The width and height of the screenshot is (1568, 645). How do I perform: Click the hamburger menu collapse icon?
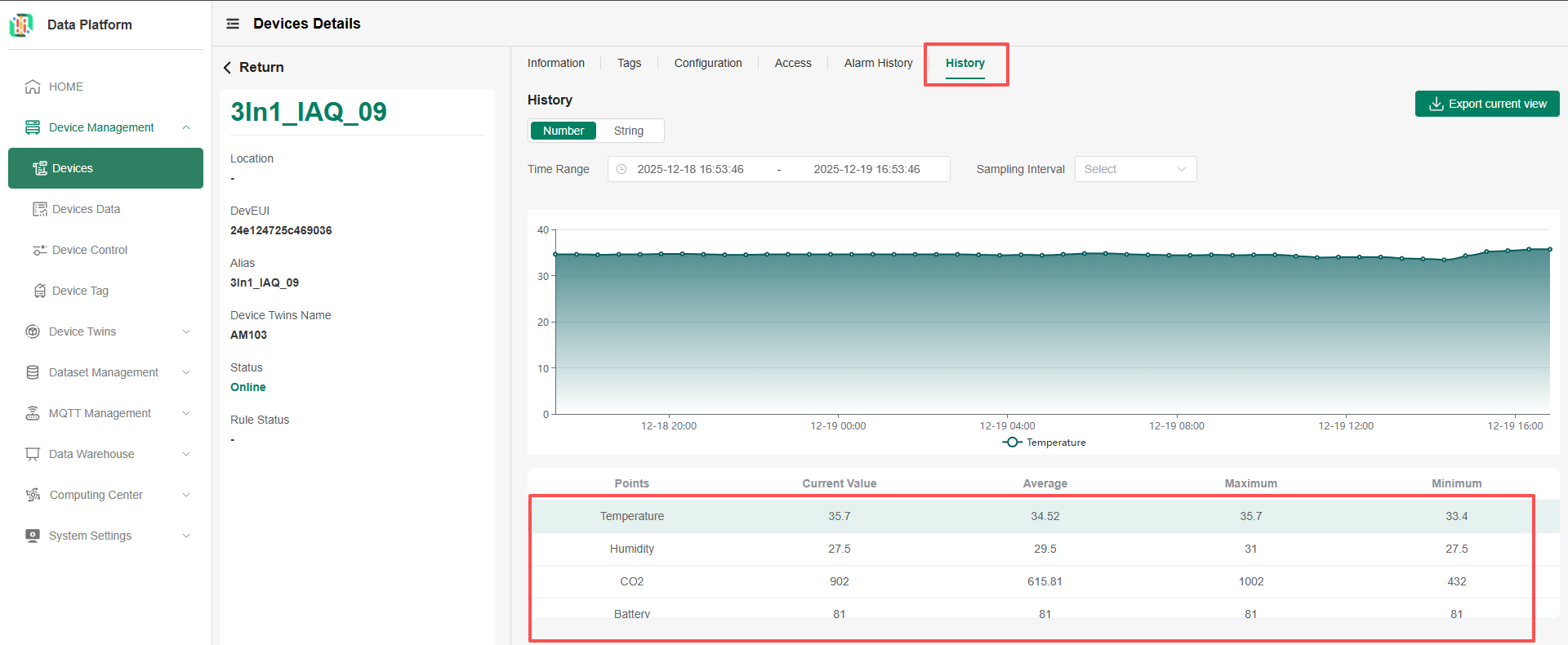233,24
